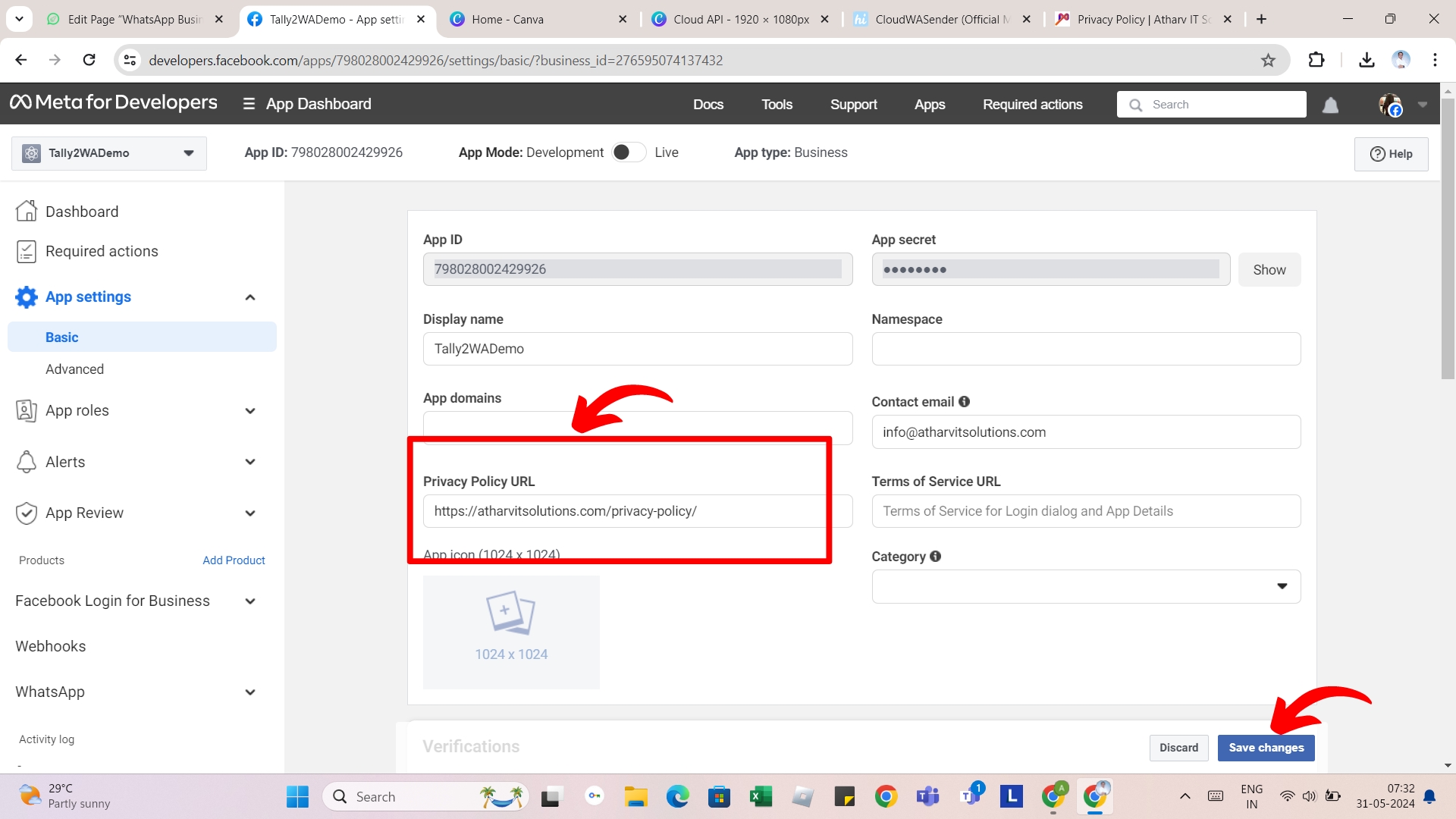This screenshot has height=819, width=1456.
Task: Expand the App roles section
Action: pyautogui.click(x=250, y=411)
